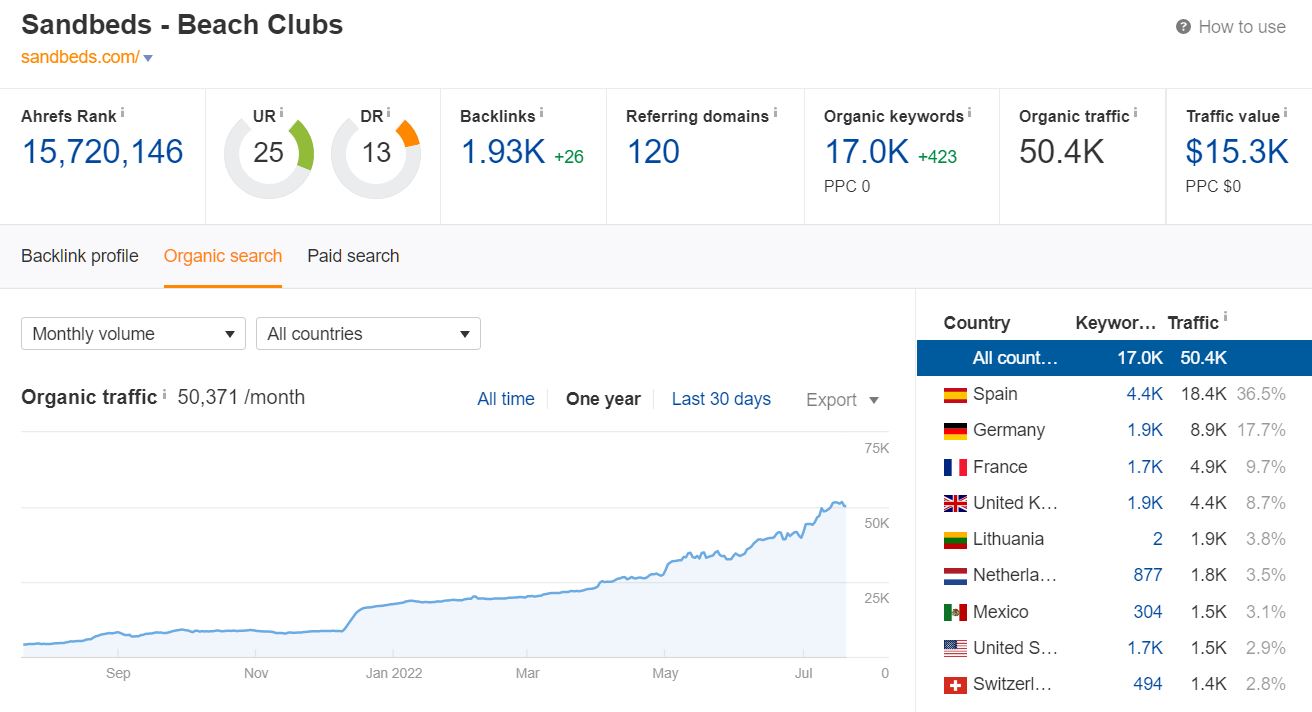Click the 50,371 /month traffic figure
The image size is (1312, 712).
point(241,397)
